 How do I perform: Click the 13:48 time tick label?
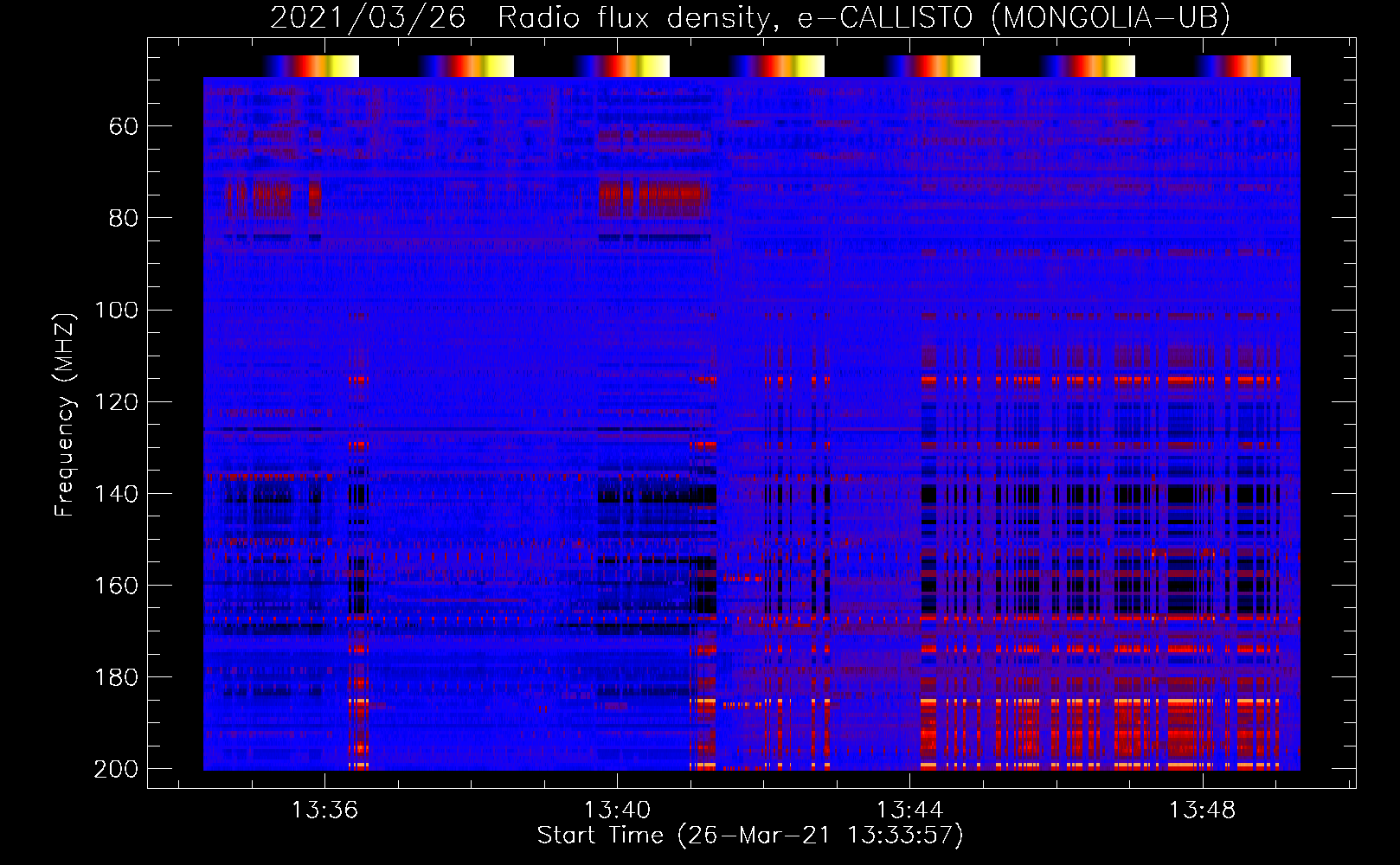1202,811
